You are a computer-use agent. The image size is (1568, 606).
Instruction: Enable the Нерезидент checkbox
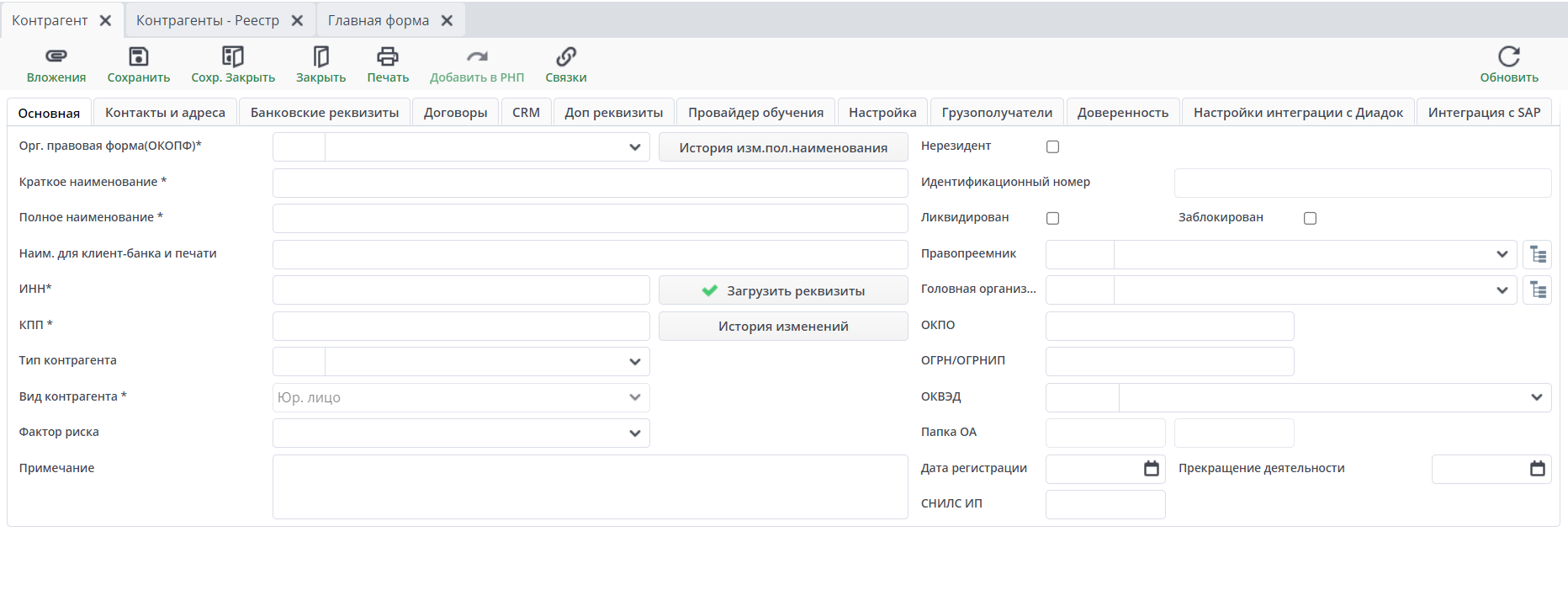click(1052, 147)
